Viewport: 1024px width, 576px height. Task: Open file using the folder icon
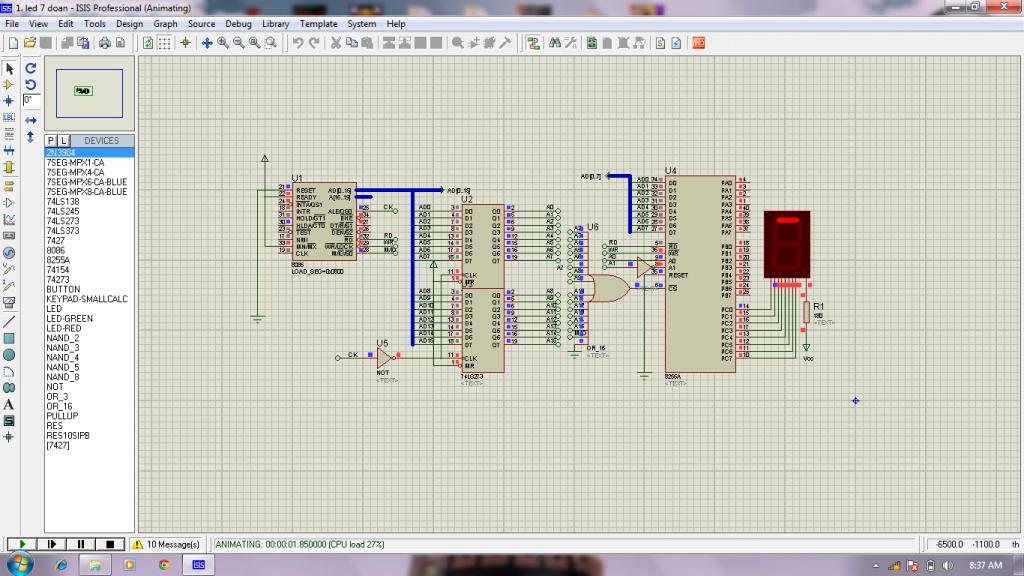(x=30, y=43)
